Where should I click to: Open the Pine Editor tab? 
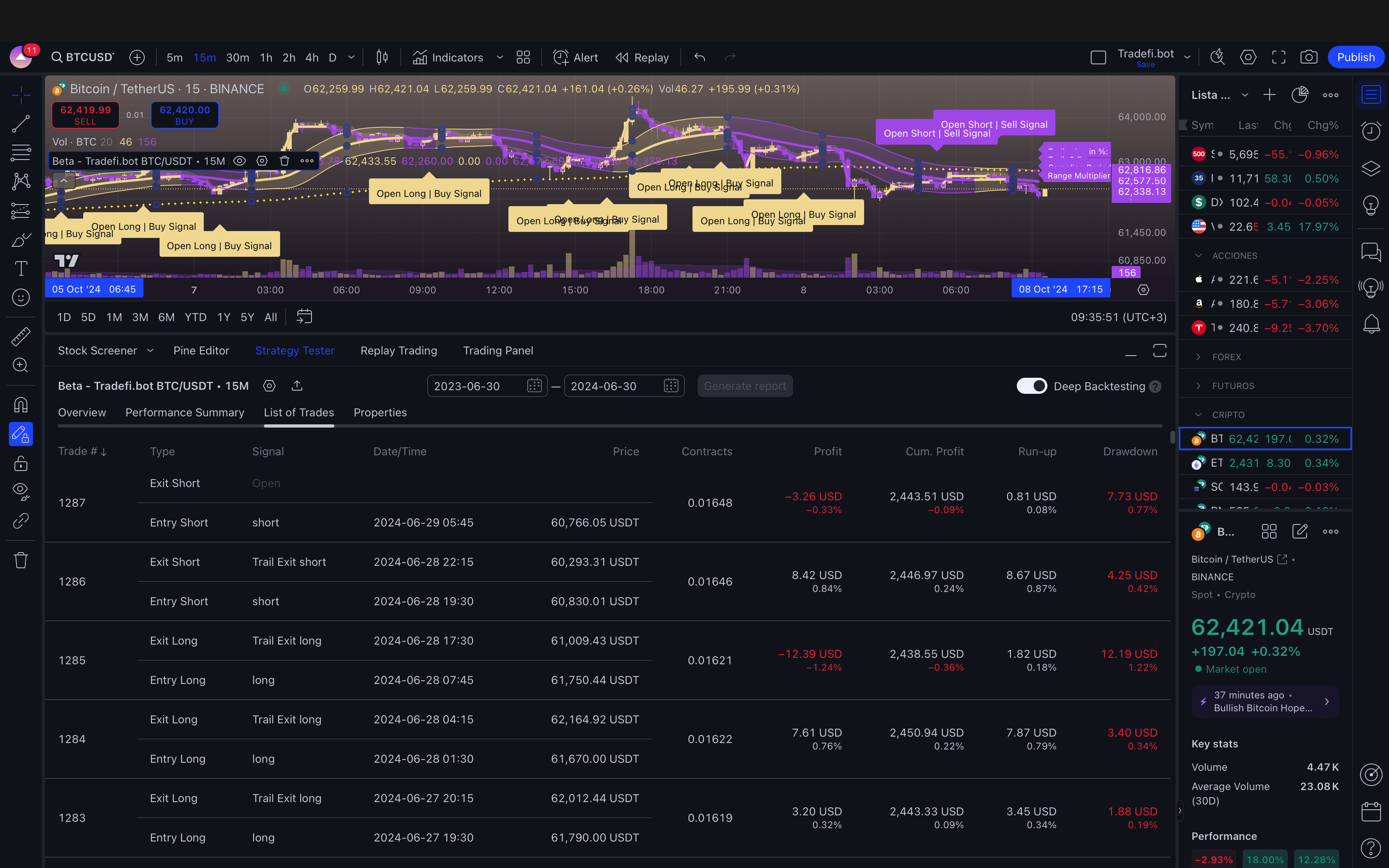pos(201,350)
